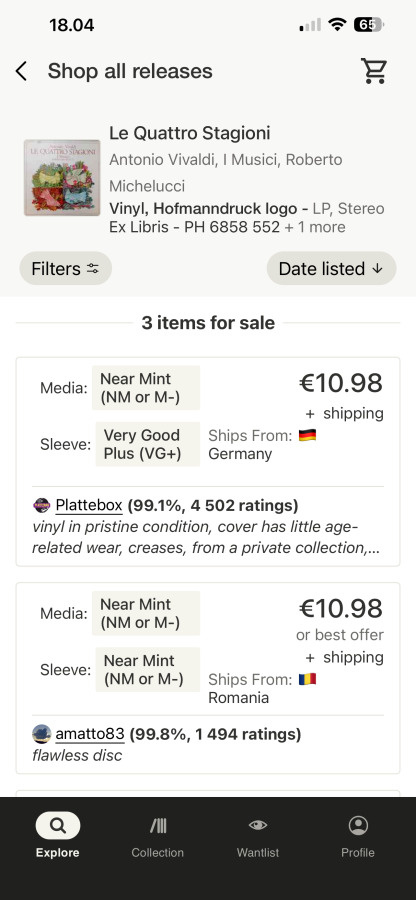This screenshot has height=900, width=416.
Task: Open the Filters options
Action: coord(65,268)
